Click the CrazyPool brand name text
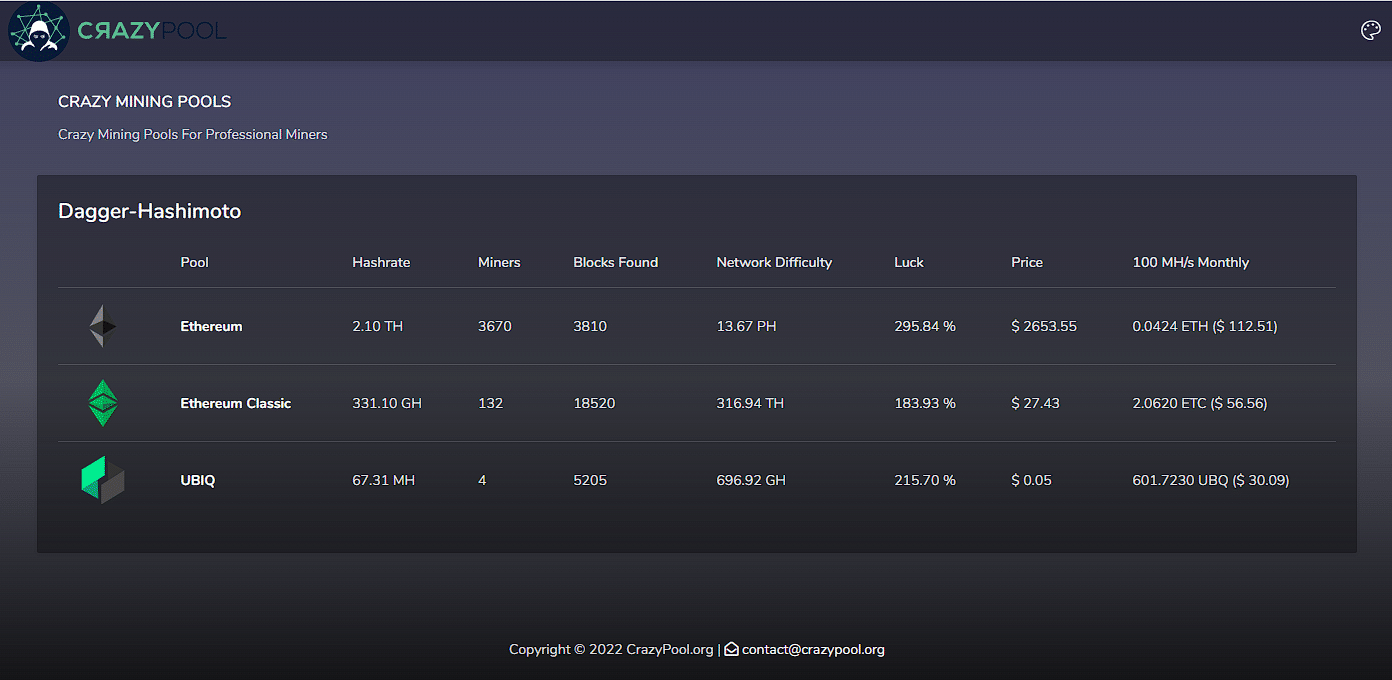Image resolution: width=1392 pixels, height=680 pixels. tap(152, 31)
